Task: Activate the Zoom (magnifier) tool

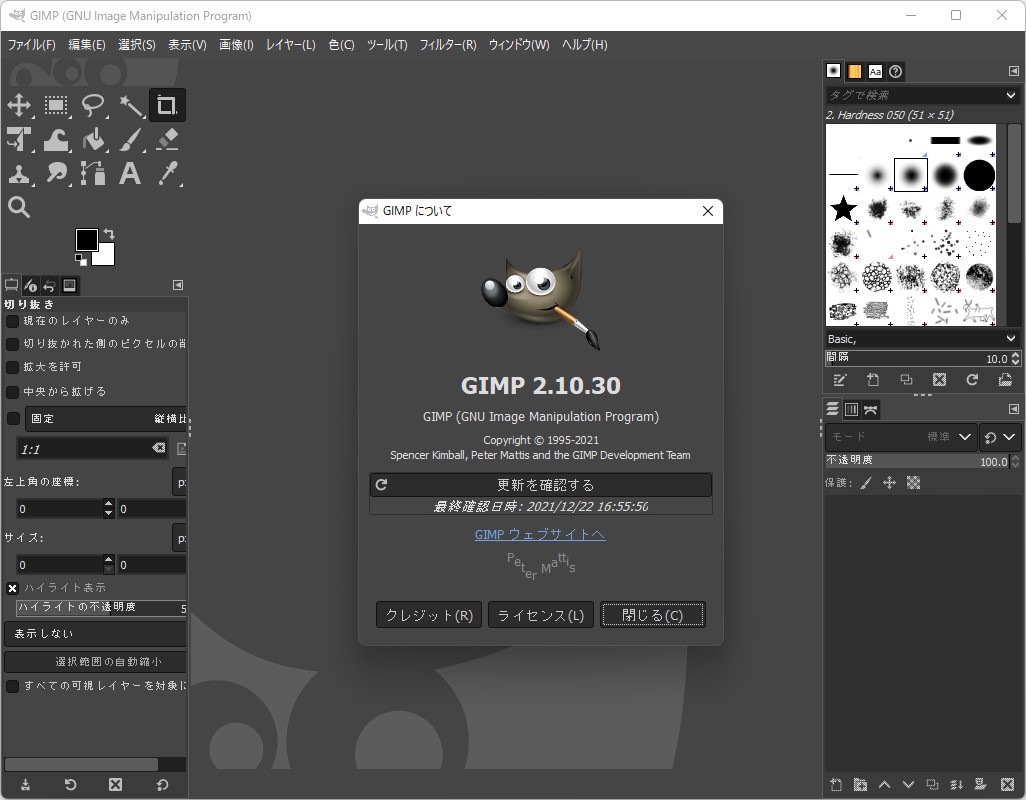Action: pos(19,207)
